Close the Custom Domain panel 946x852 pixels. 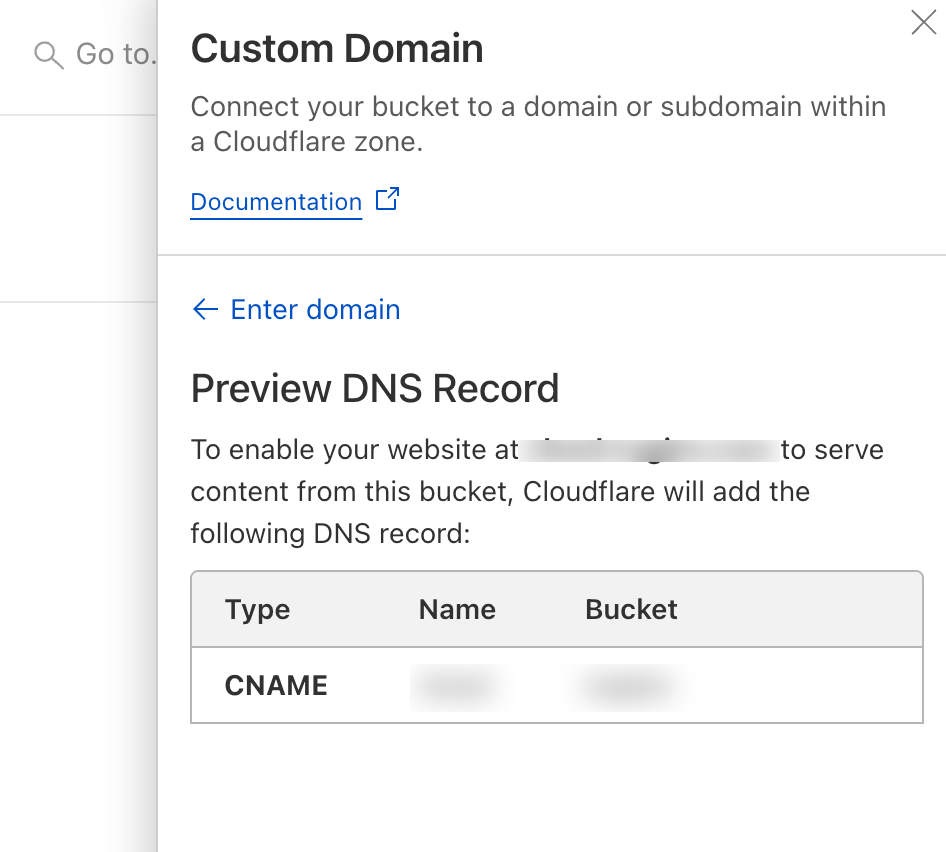[923, 23]
